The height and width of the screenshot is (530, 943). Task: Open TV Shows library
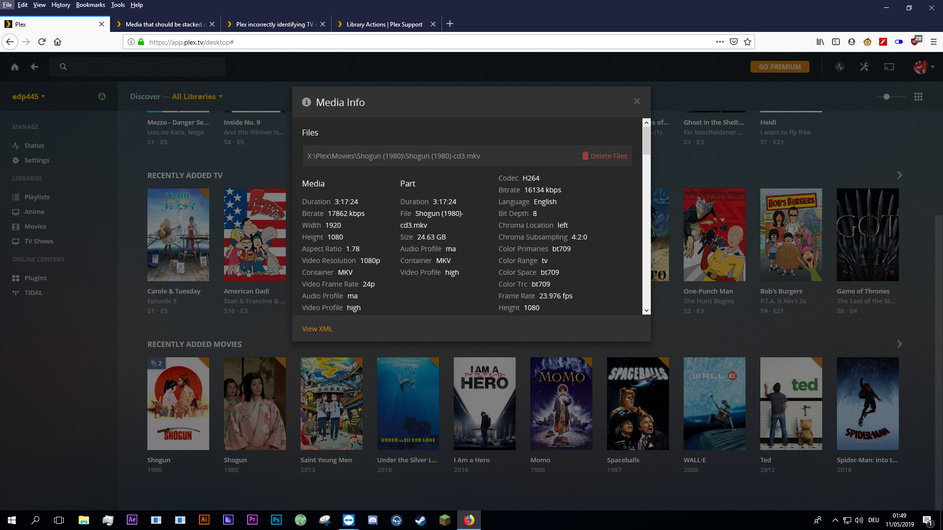(38, 241)
